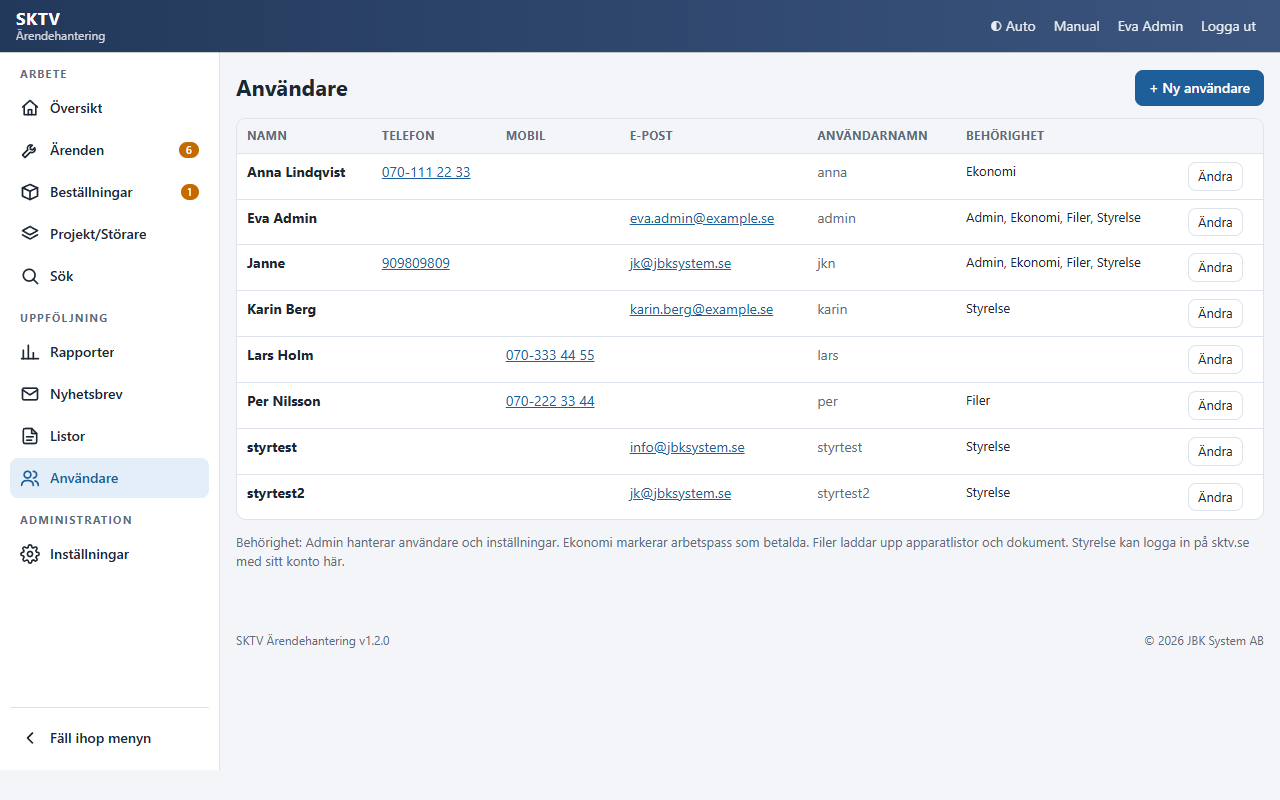Edit Per Nilsson with Ändra
The image size is (1280, 800).
[1215, 405]
